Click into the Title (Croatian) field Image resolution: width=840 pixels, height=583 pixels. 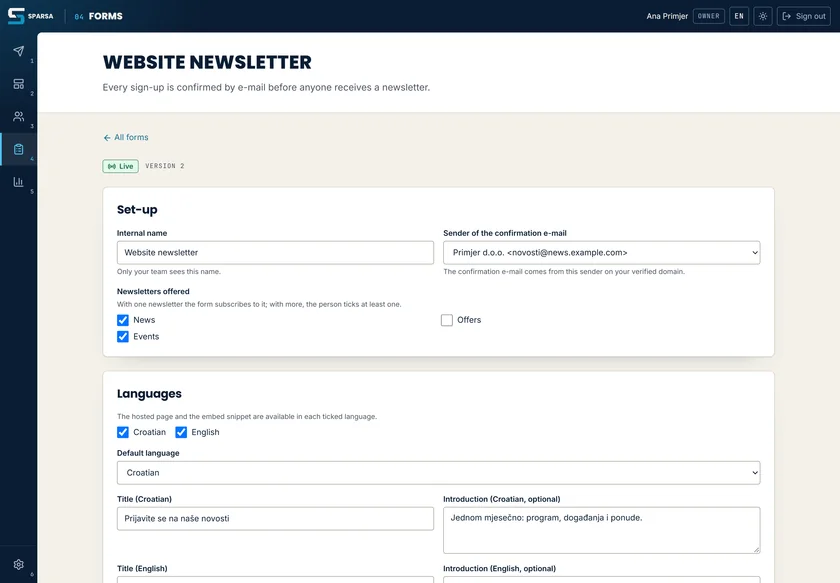275,519
